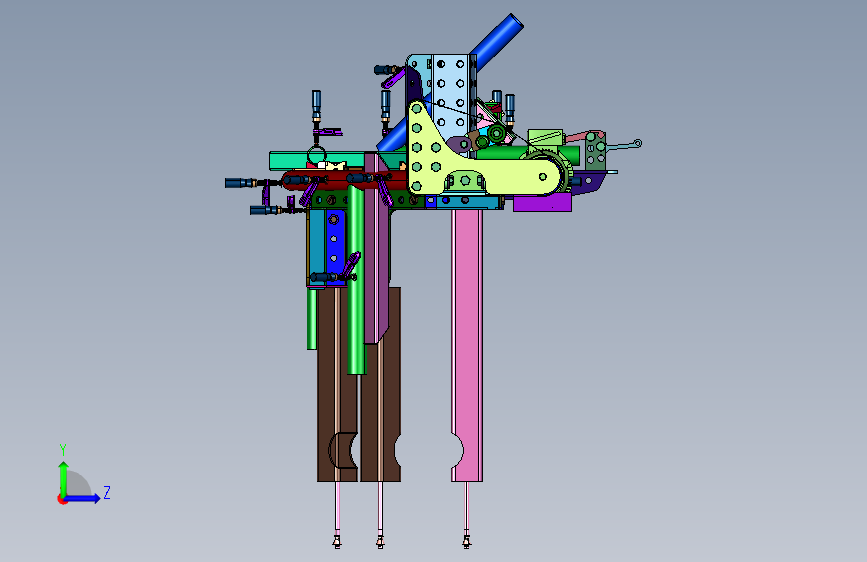Click the red origin point of the triad

pos(61,499)
